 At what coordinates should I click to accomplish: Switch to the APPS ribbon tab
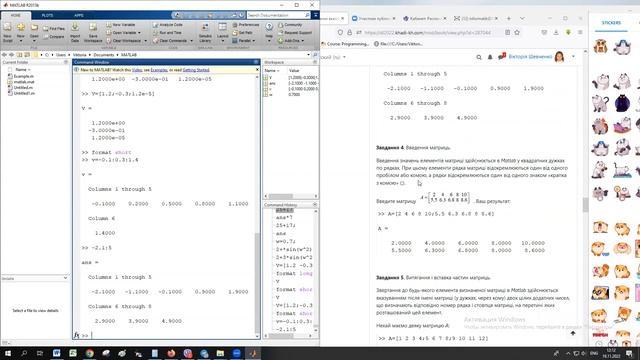pyautogui.click(x=78, y=16)
